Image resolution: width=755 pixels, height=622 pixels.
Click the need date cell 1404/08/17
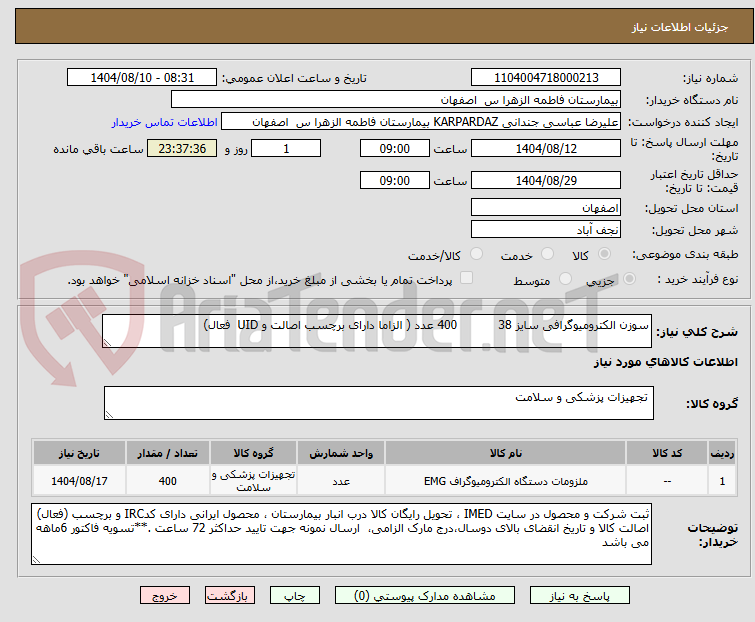pyautogui.click(x=79, y=481)
